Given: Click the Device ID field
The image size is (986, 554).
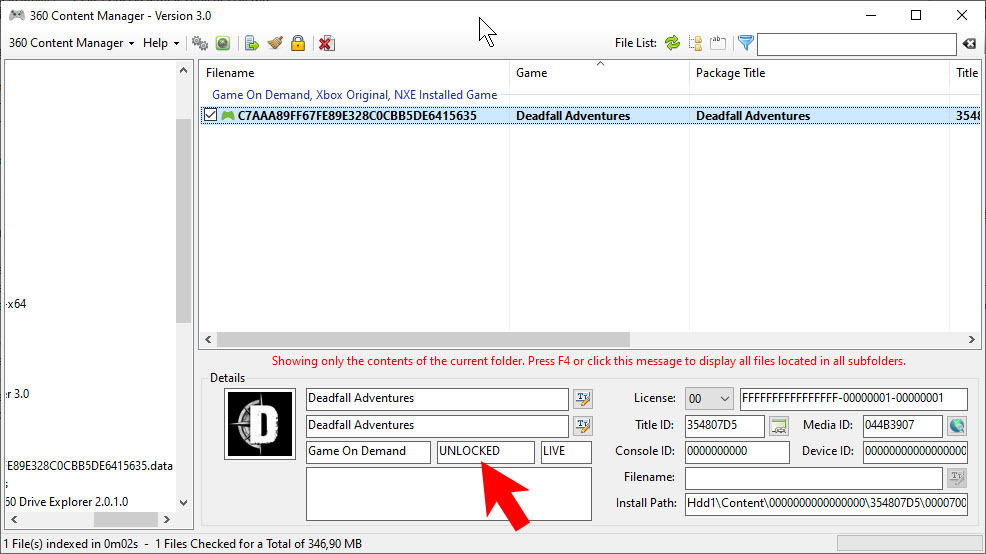Looking at the screenshot, I should 915,452.
